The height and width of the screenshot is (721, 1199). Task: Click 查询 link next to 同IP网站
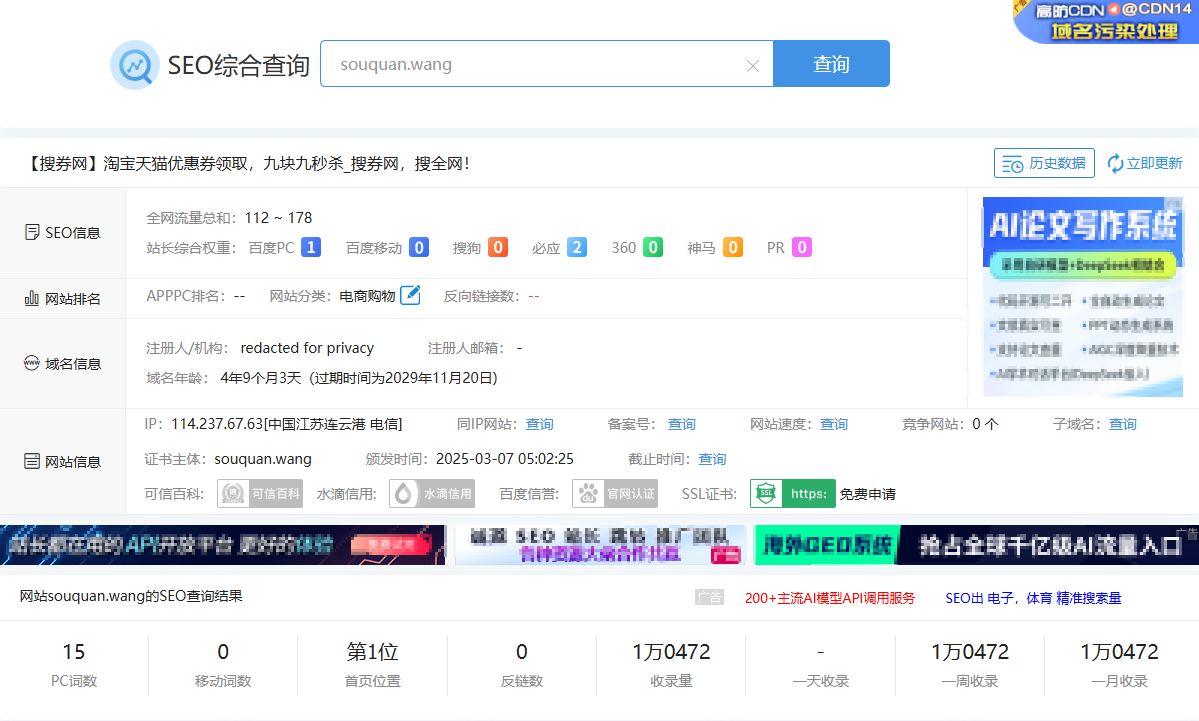[539, 424]
